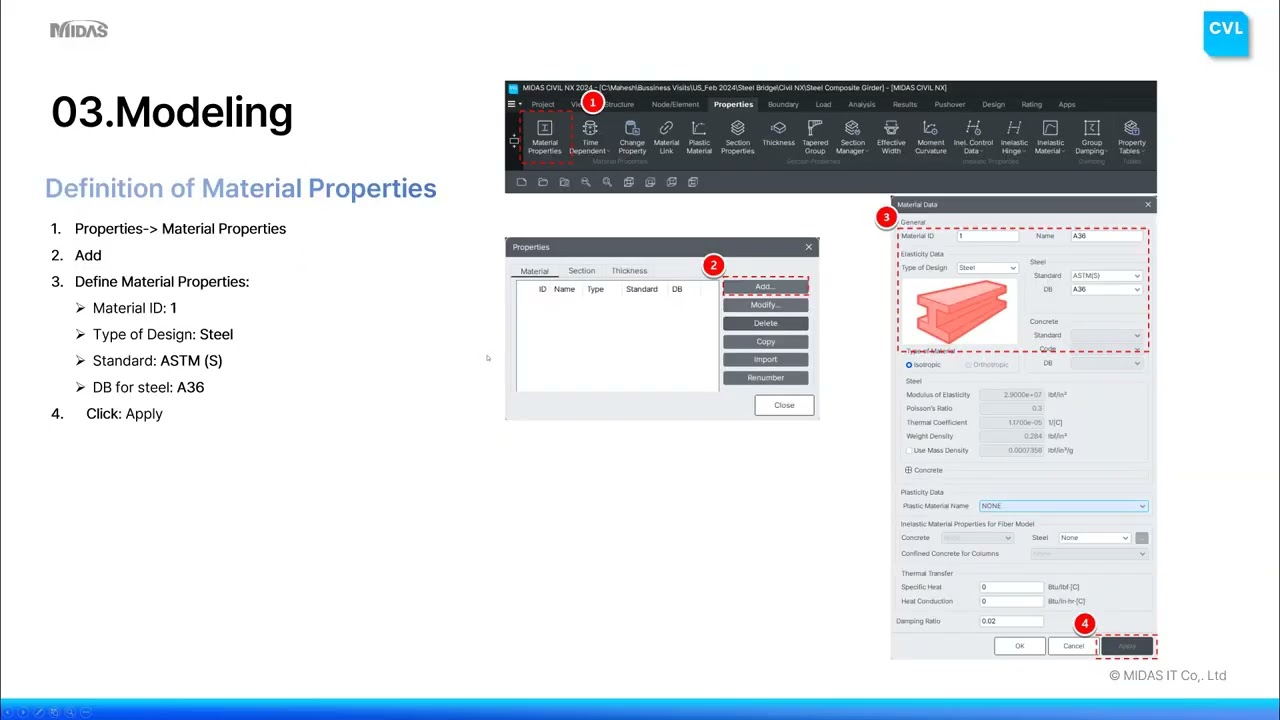This screenshot has width=1280, height=720.
Task: Click the Specific Heat input field
Action: (x=1011, y=587)
